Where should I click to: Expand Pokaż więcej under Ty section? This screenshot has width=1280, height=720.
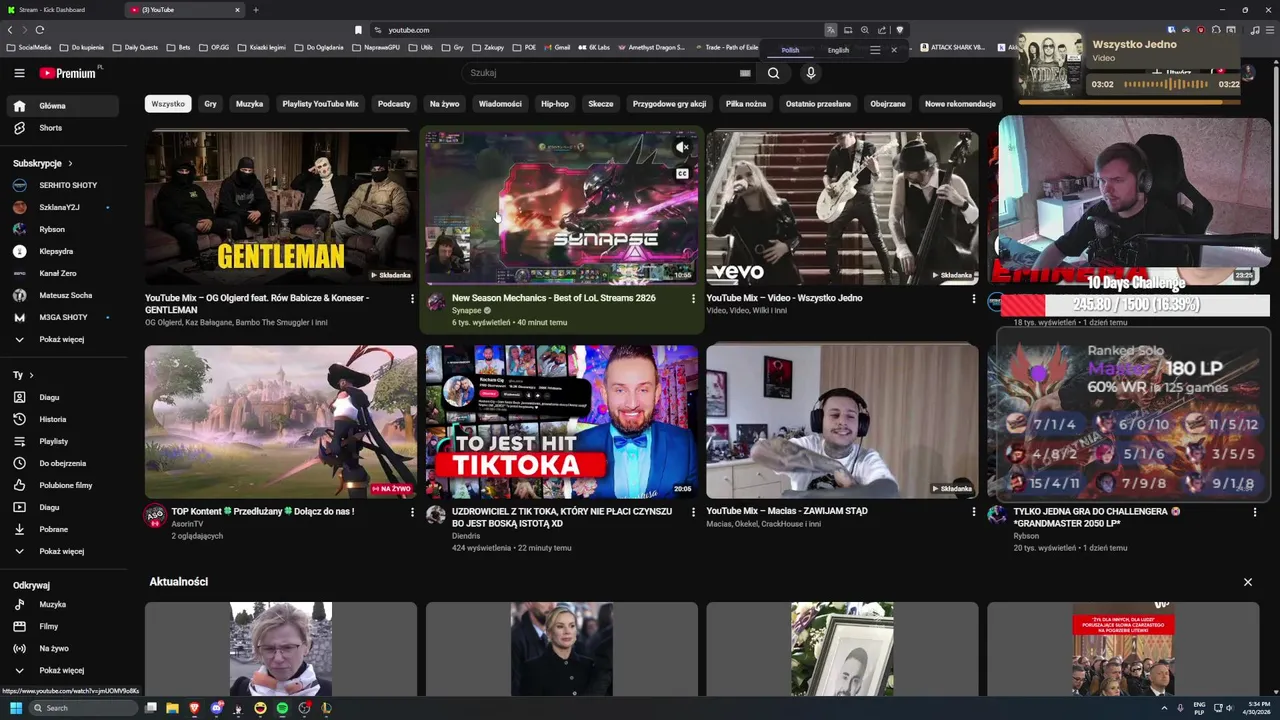click(x=62, y=551)
